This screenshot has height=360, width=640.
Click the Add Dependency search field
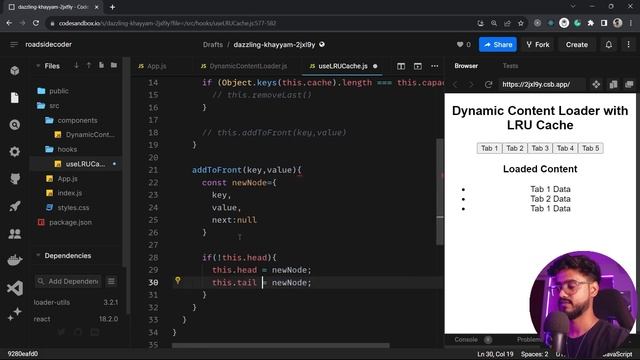(68, 281)
